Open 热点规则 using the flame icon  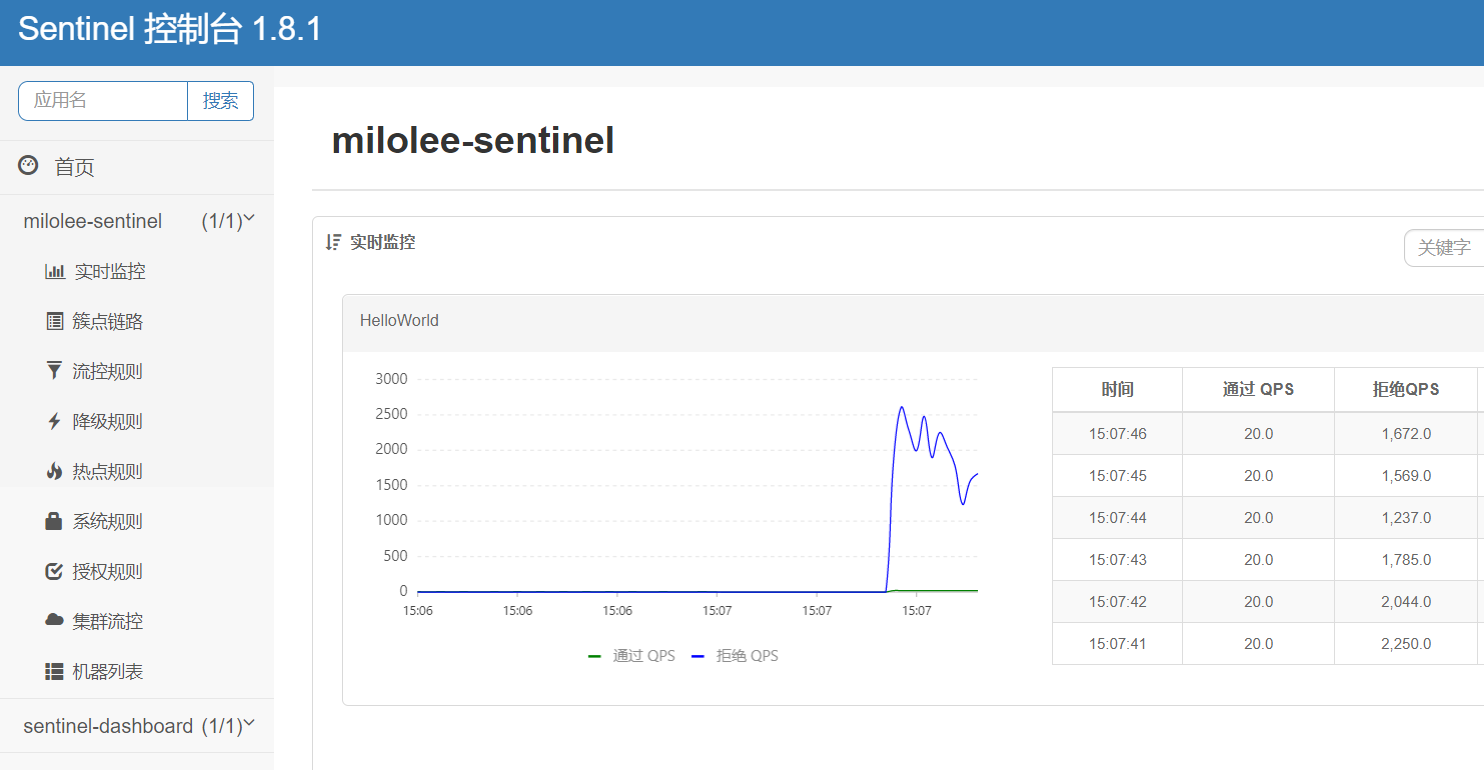[x=55, y=470]
